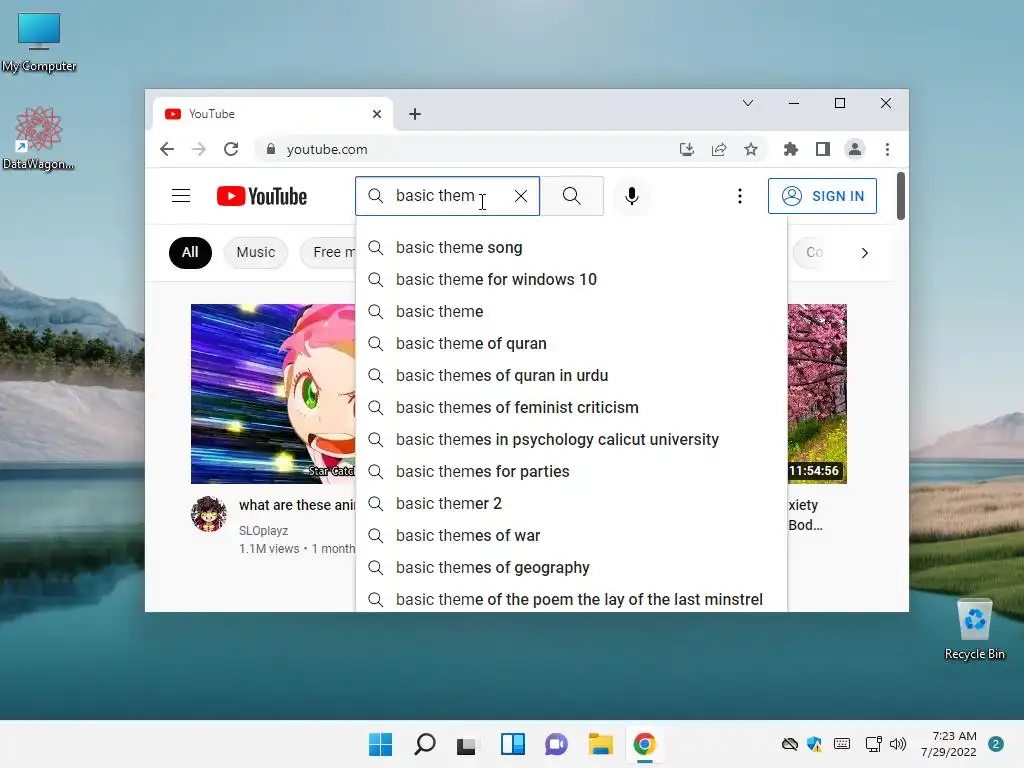Viewport: 1024px width, 768px height.
Task: Go back in Chrome
Action: (167, 150)
